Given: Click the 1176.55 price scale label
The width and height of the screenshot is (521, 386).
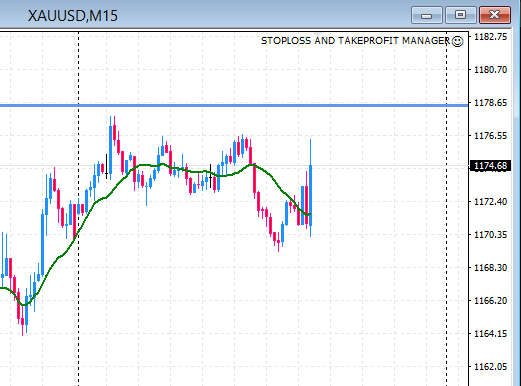Looking at the screenshot, I should coord(490,136).
